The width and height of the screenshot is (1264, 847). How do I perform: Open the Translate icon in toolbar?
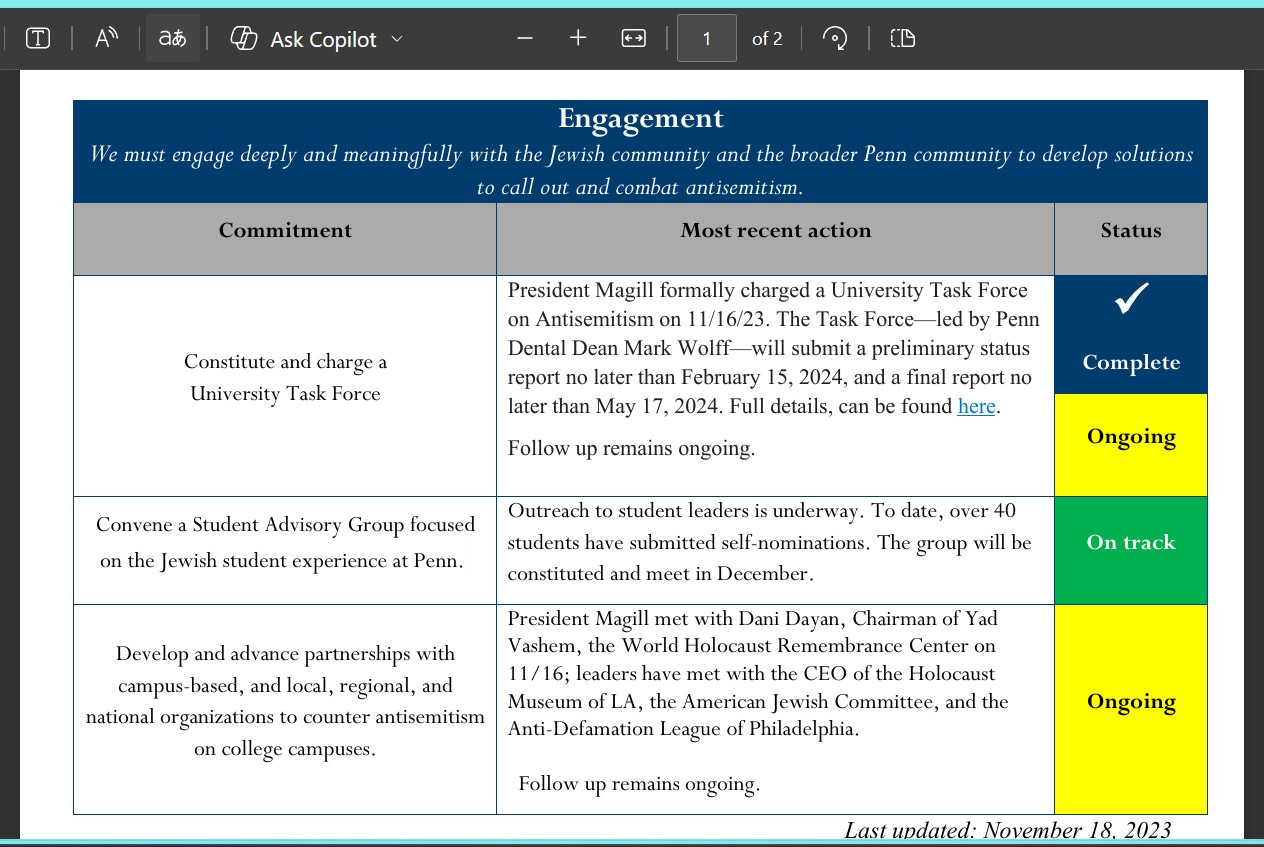coord(173,39)
